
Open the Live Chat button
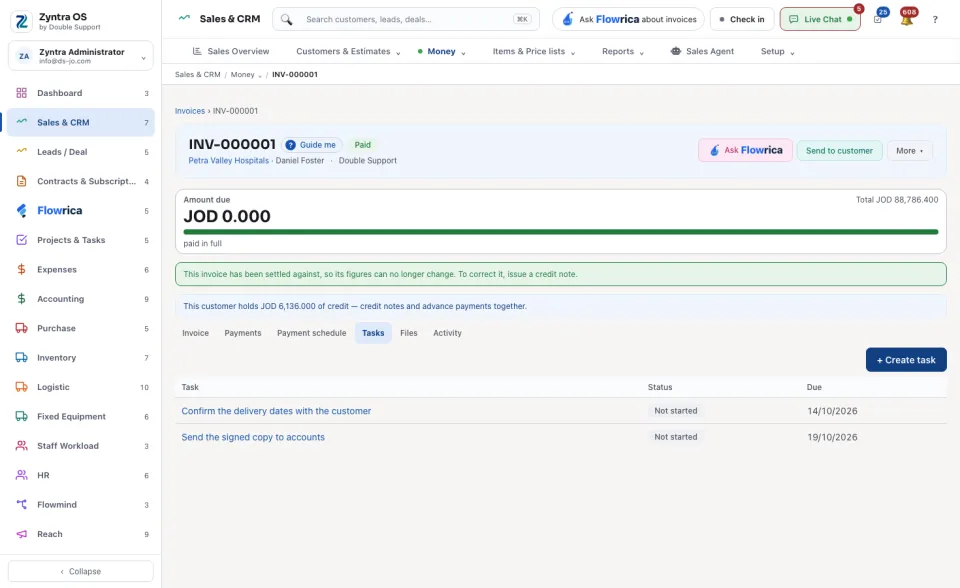coord(820,20)
